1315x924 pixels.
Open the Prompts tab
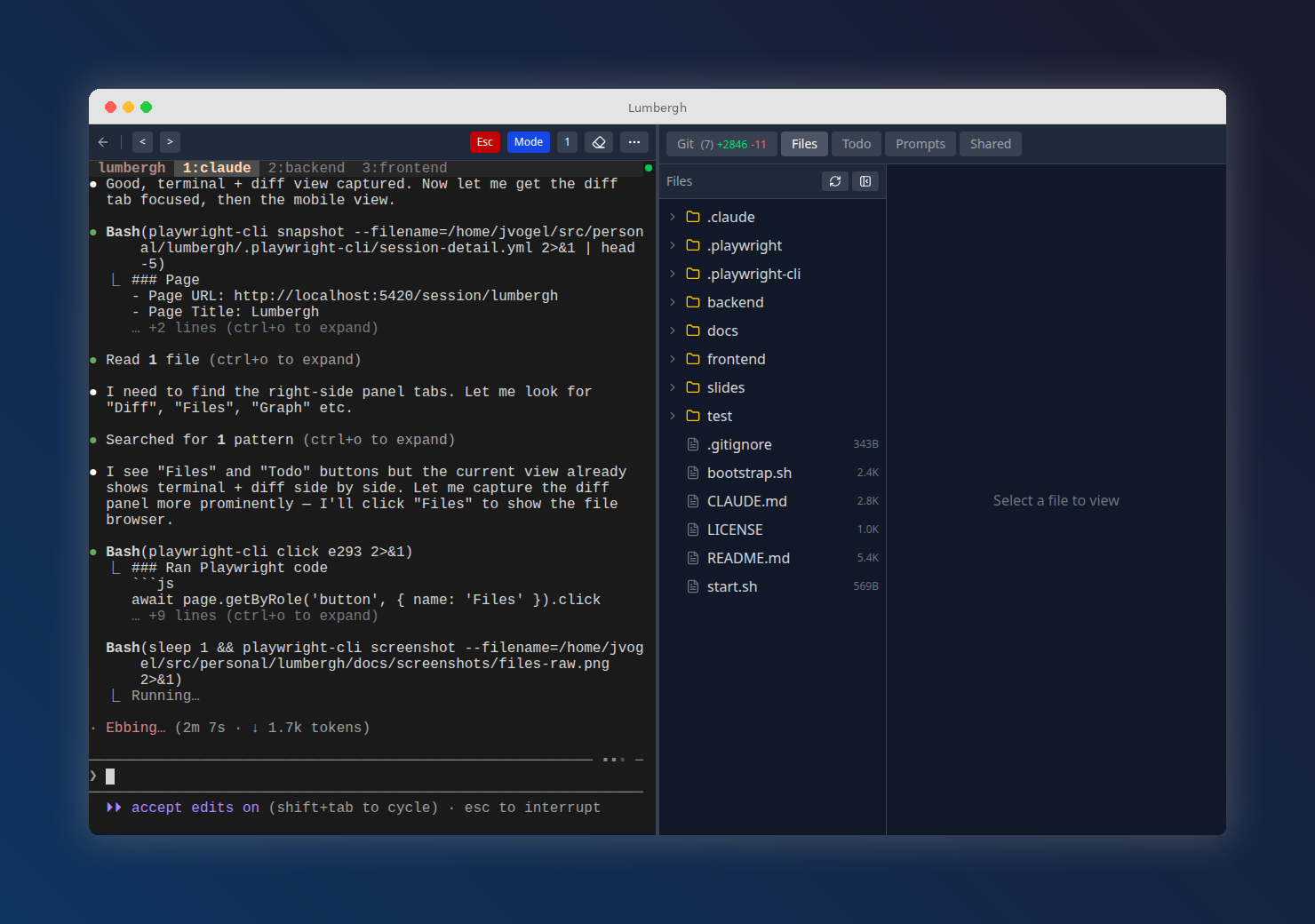coord(920,143)
